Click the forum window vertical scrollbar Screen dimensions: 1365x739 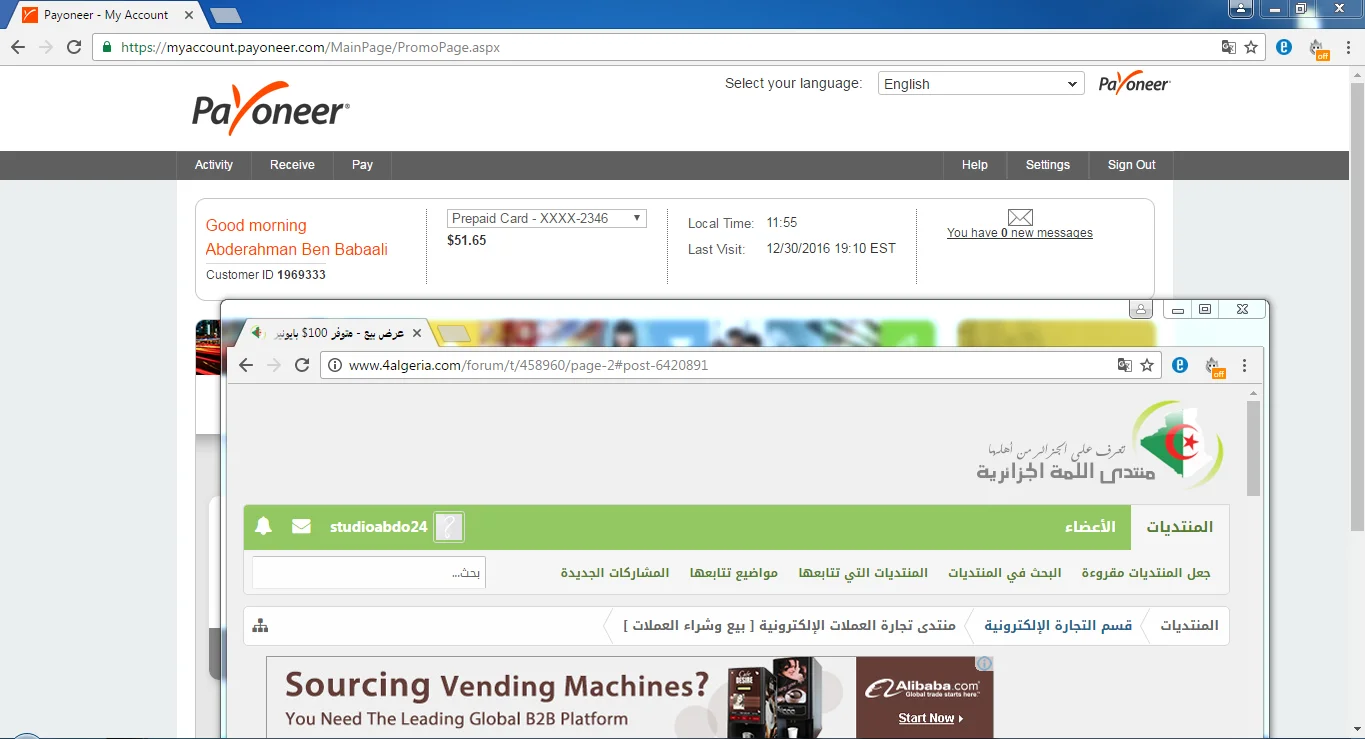(x=1253, y=450)
